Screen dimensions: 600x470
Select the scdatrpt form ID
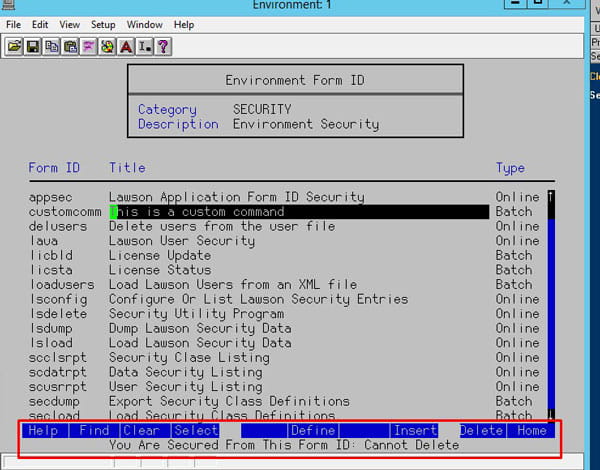point(58,372)
